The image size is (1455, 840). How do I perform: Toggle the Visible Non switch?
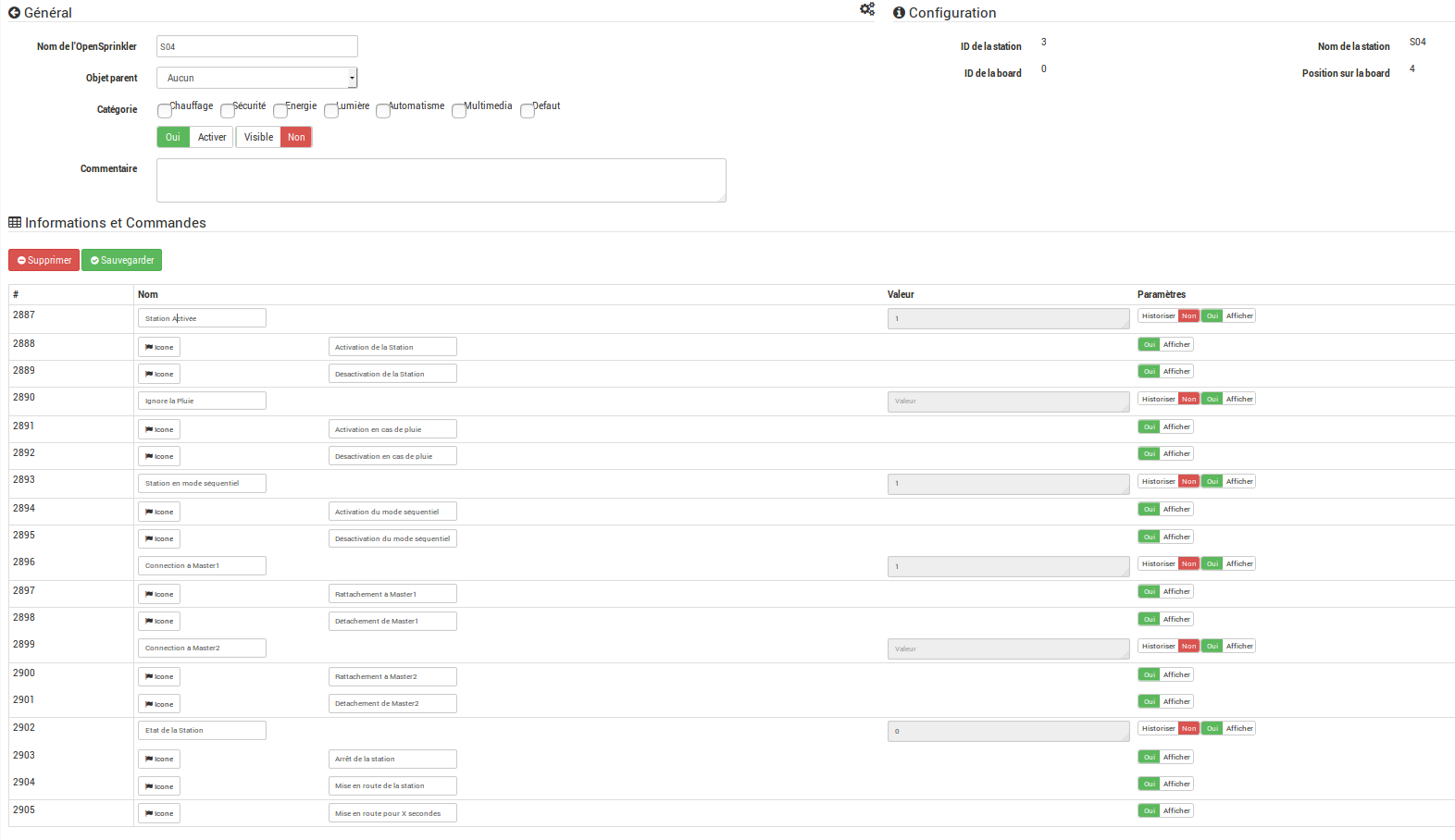296,137
